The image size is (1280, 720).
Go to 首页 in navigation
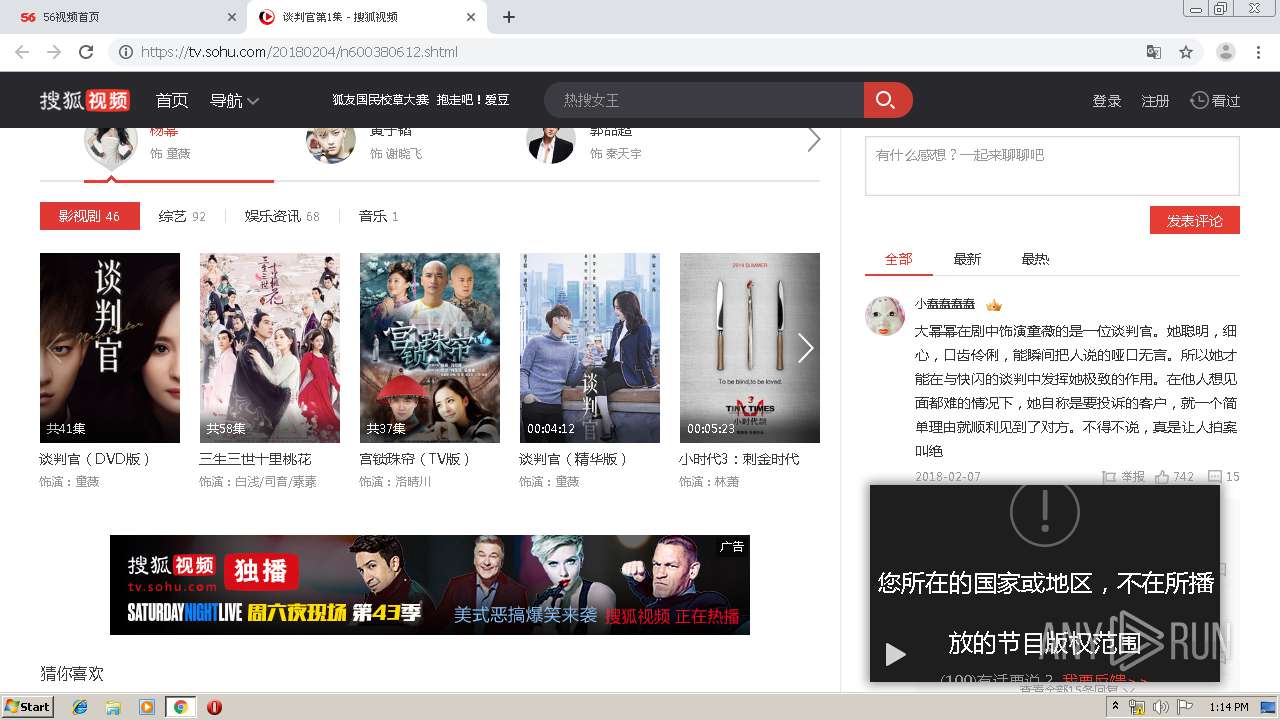coord(172,100)
